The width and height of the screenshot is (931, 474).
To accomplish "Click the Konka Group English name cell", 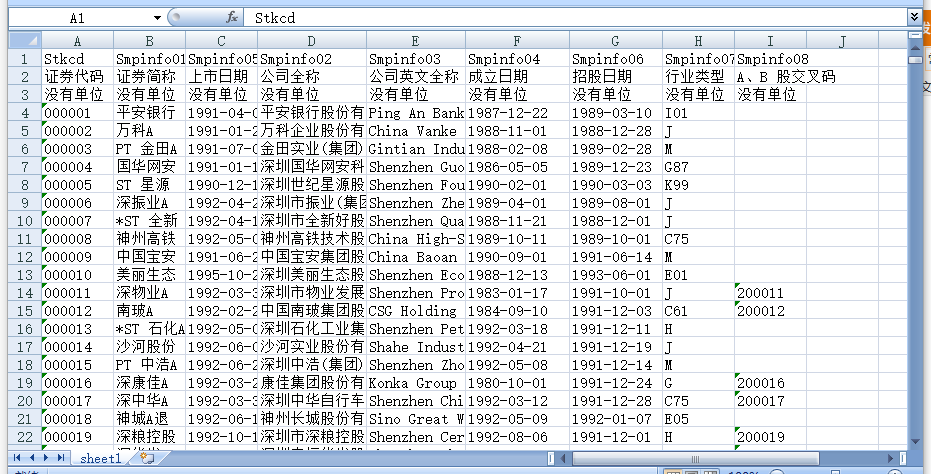I will click(416, 383).
